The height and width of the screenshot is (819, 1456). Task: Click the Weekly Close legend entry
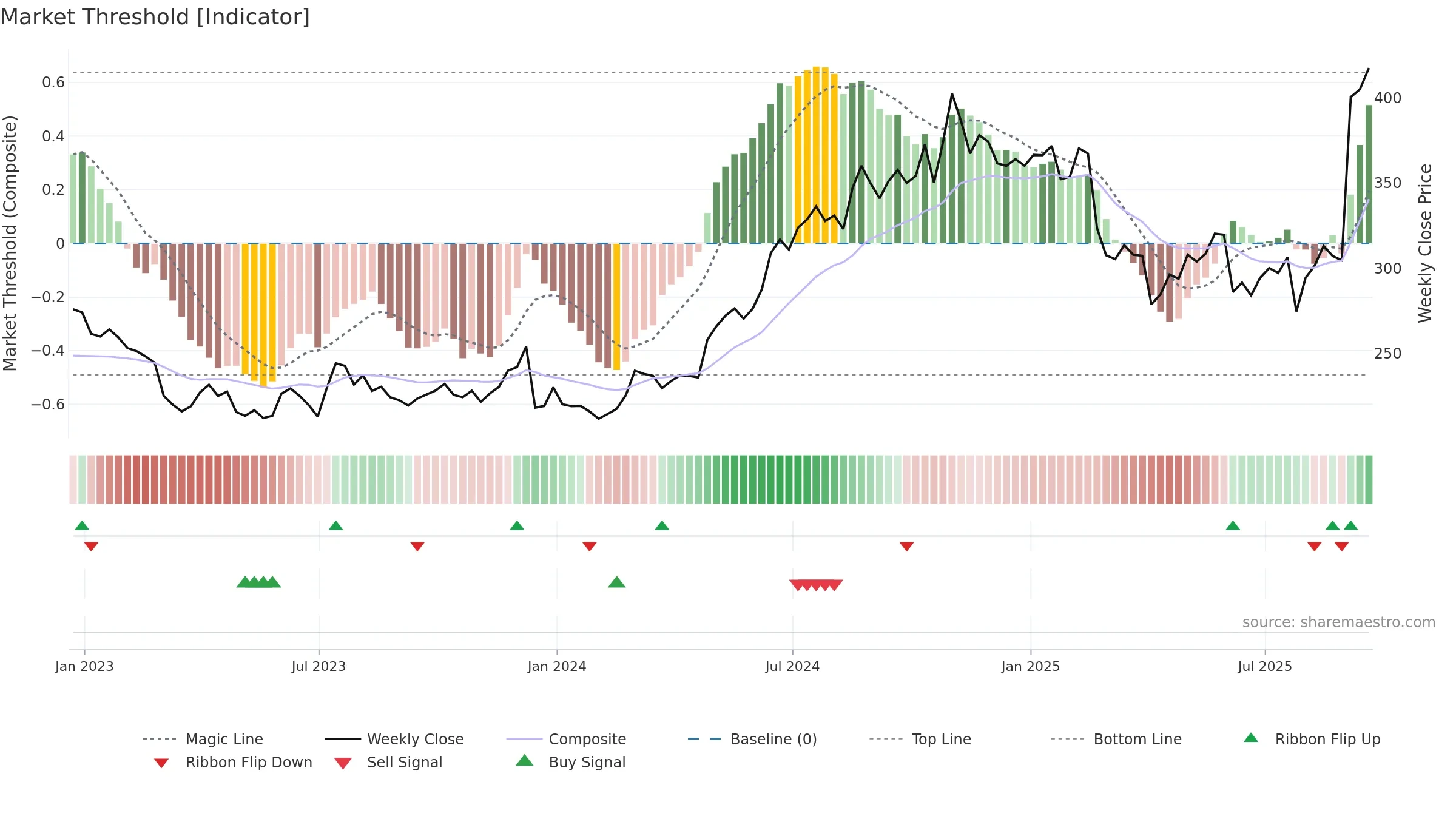394,739
